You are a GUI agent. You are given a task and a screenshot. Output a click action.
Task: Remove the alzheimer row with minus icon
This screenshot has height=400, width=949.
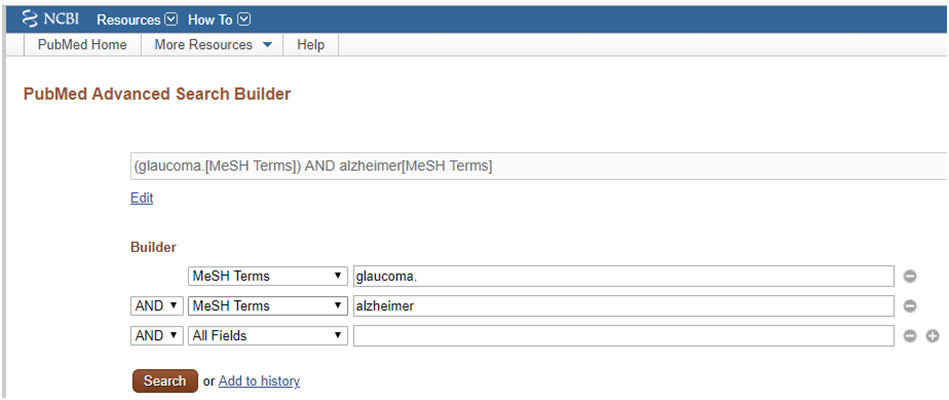(910, 306)
